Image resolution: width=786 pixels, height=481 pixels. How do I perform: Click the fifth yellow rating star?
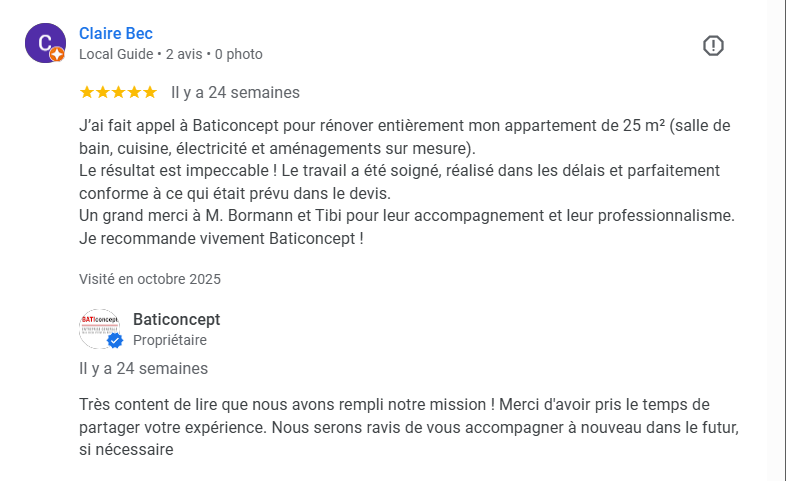click(x=150, y=92)
